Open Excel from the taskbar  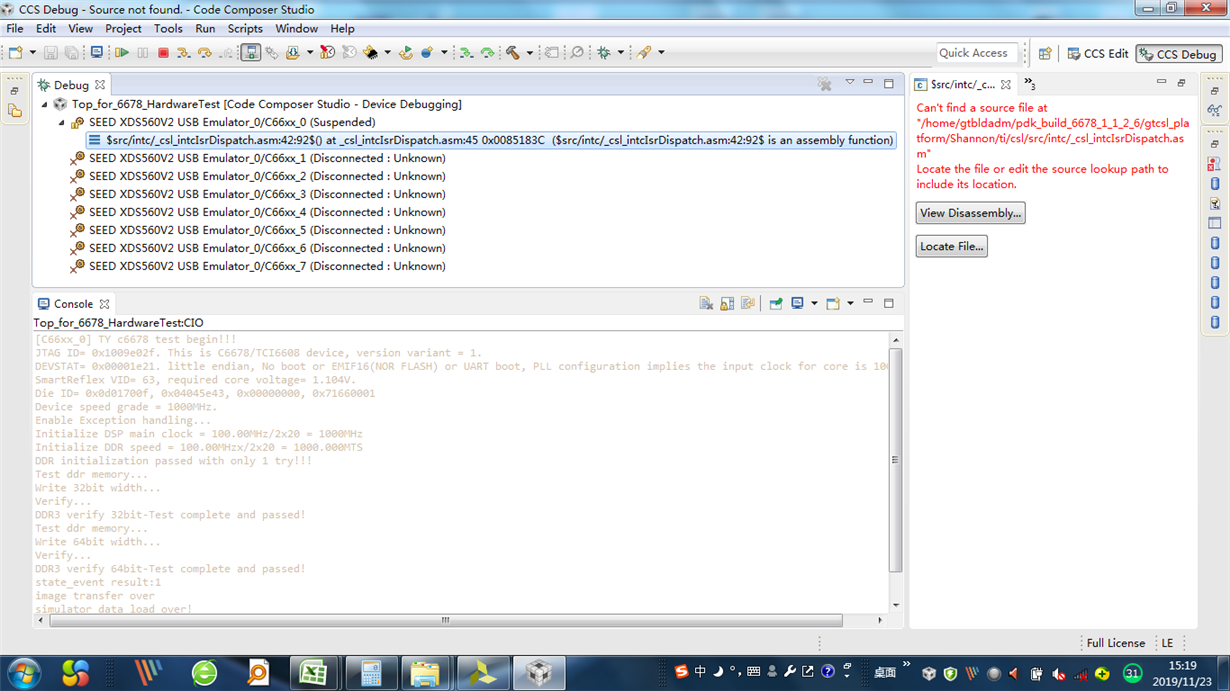pos(313,673)
